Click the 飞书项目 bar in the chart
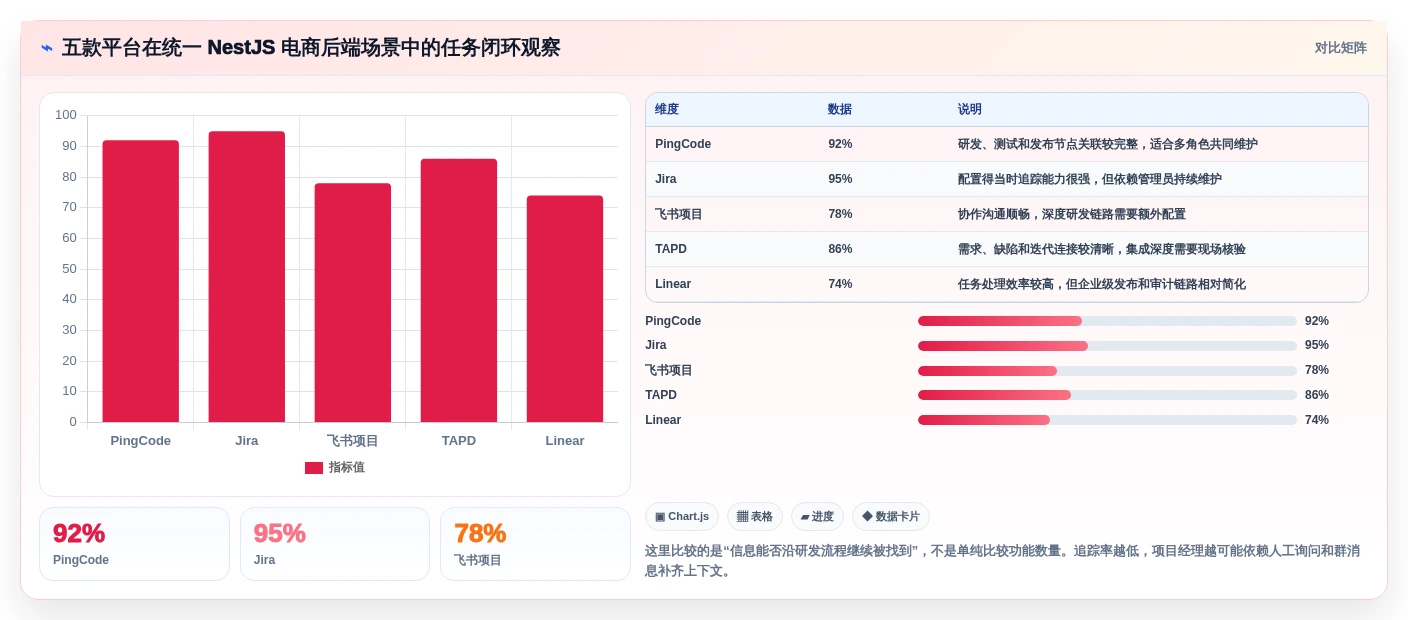 353,302
